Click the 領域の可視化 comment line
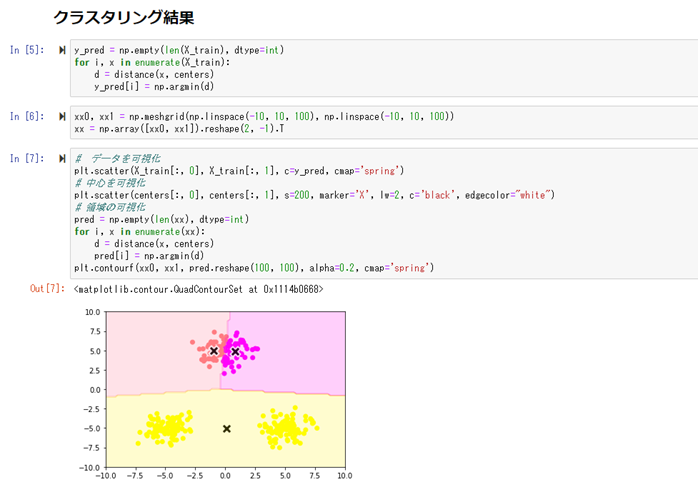 tap(110, 207)
